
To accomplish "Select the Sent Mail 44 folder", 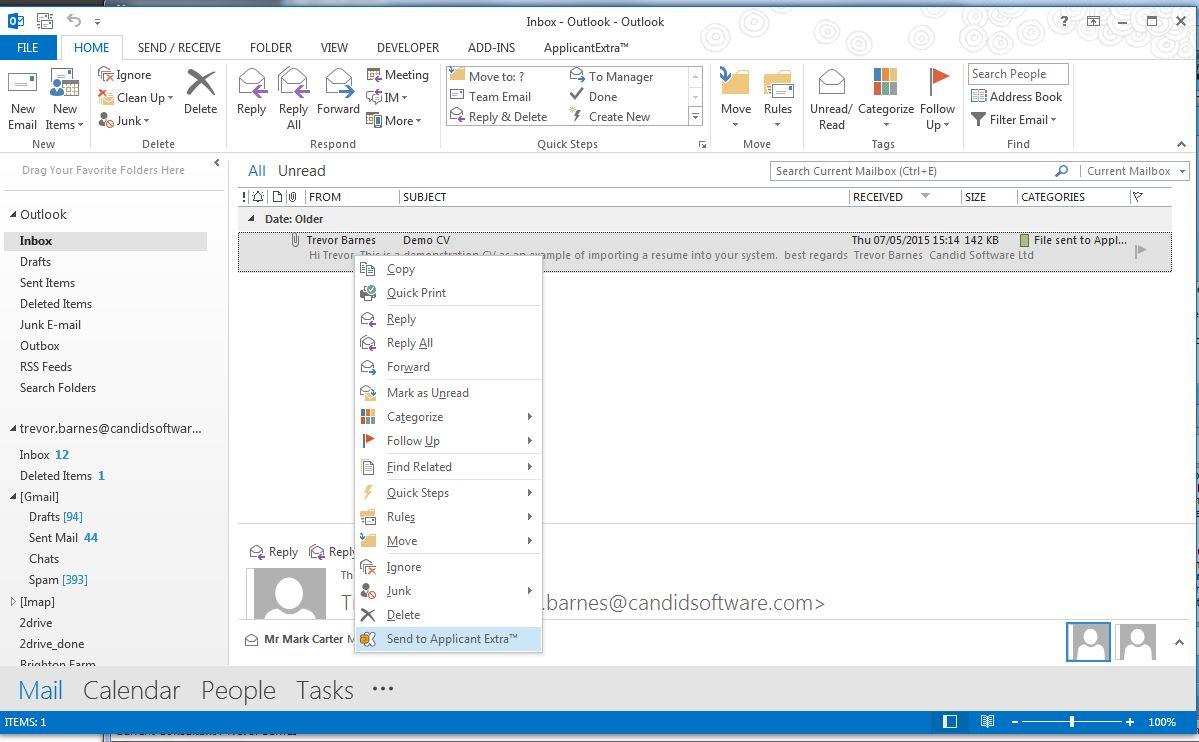I will [63, 538].
